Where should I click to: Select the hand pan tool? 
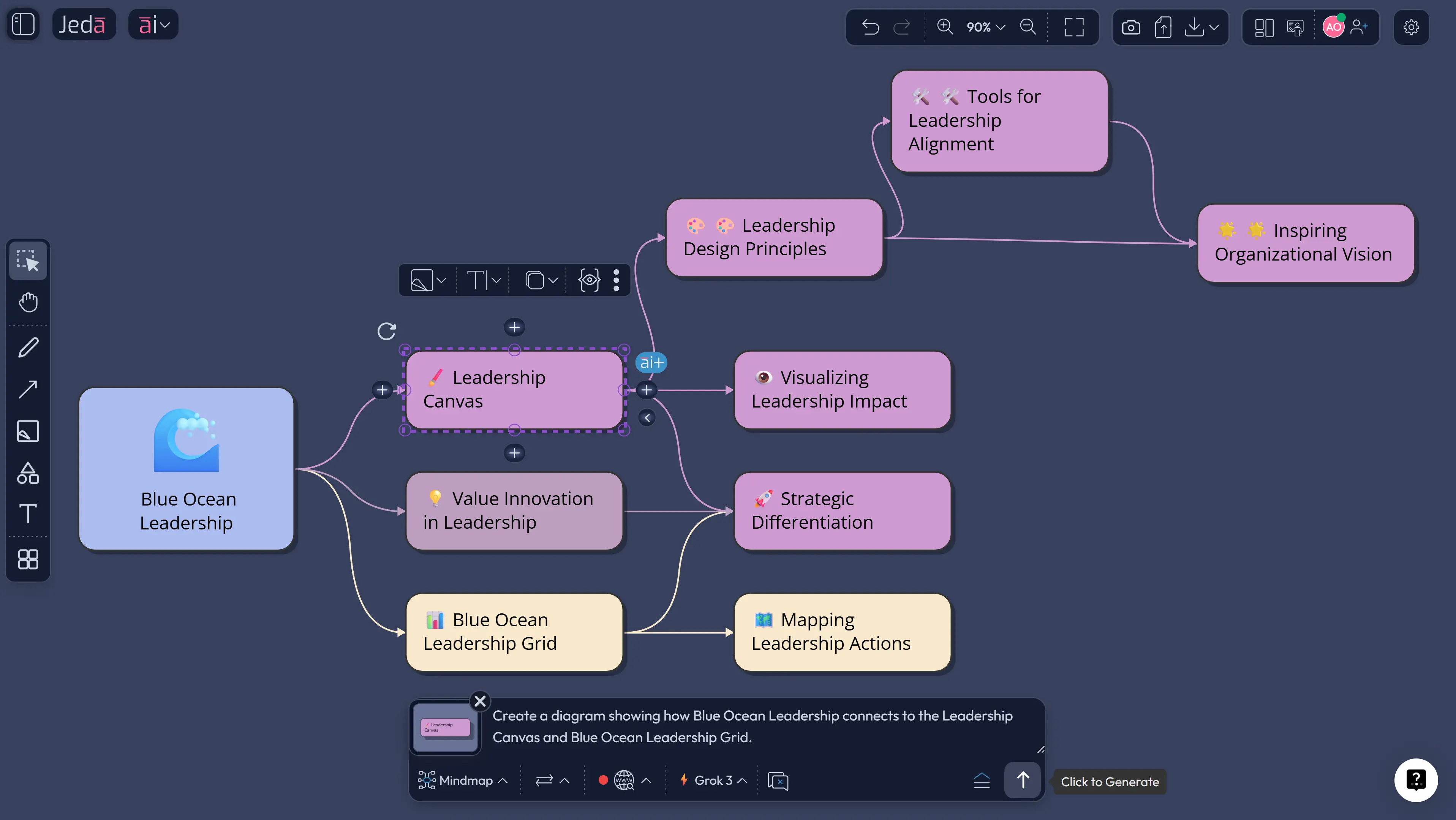point(28,302)
